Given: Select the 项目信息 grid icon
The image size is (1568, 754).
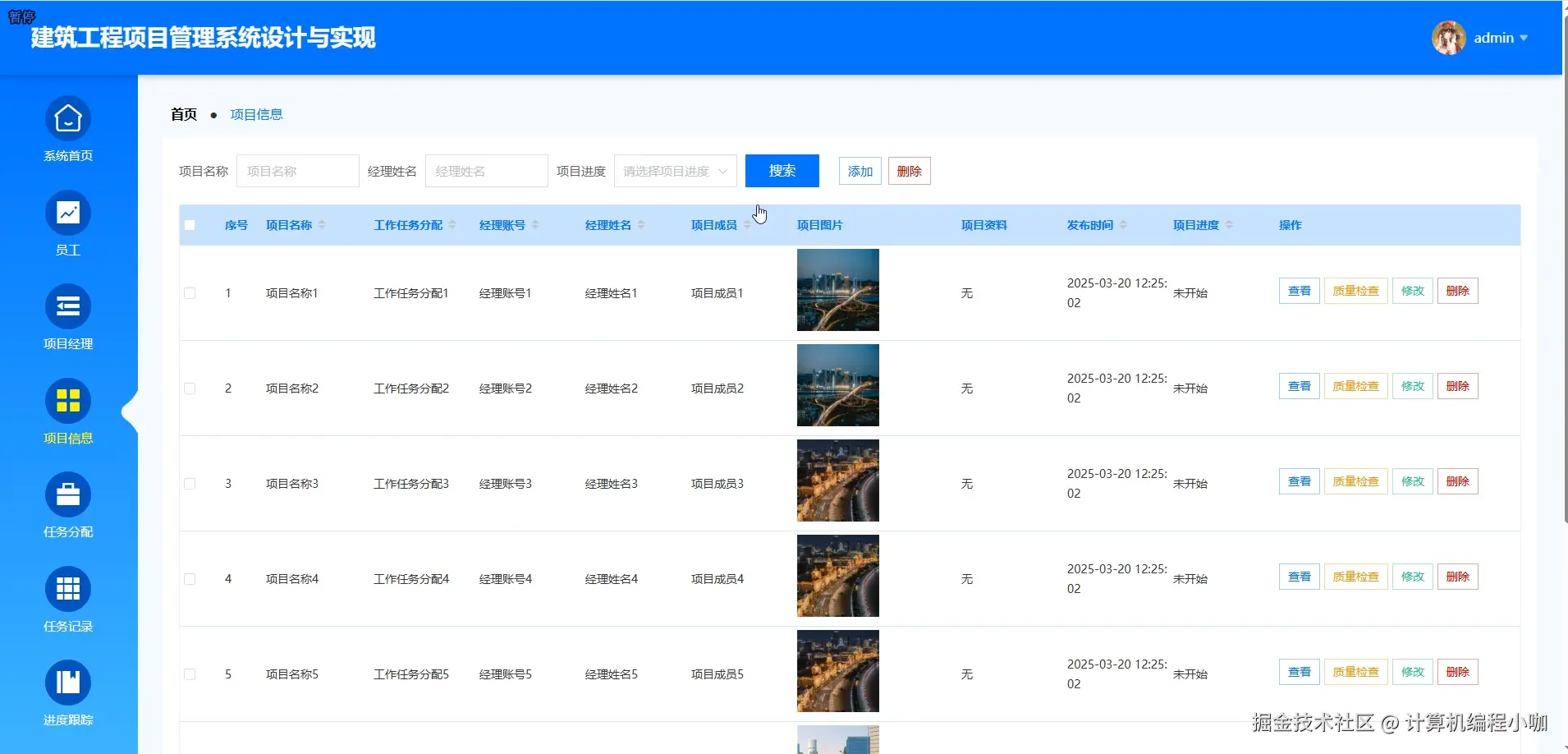Looking at the screenshot, I should (68, 401).
